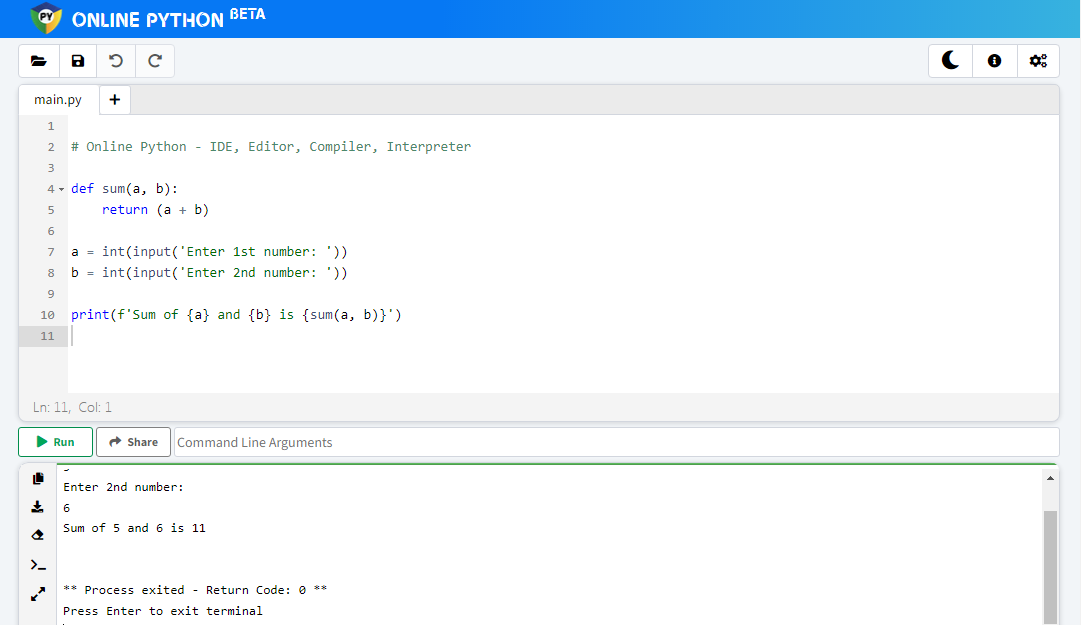This screenshot has height=625, width=1081.
Task: Redo the last edit
Action: tap(155, 61)
